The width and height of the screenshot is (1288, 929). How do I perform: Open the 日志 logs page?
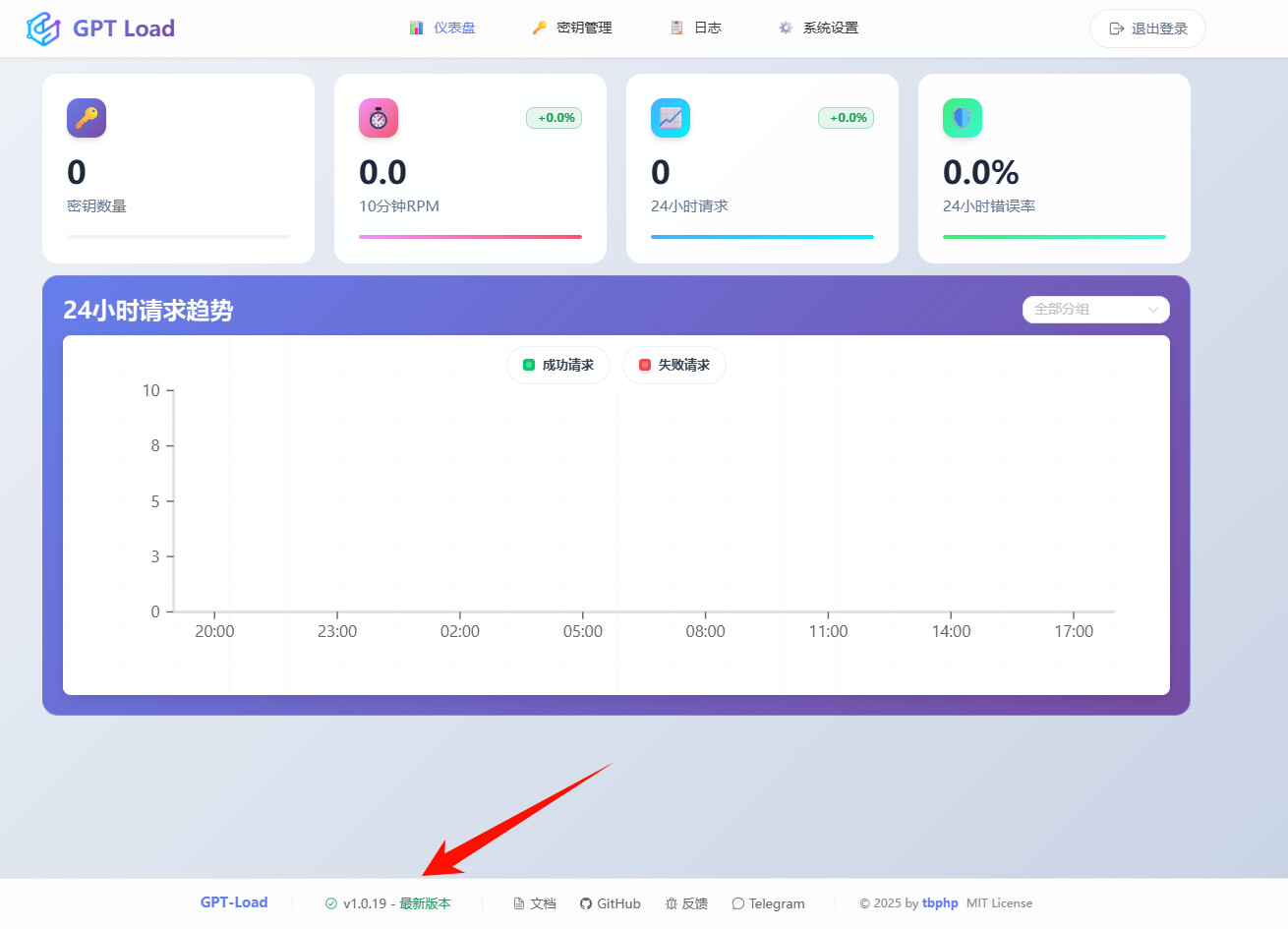click(x=696, y=29)
